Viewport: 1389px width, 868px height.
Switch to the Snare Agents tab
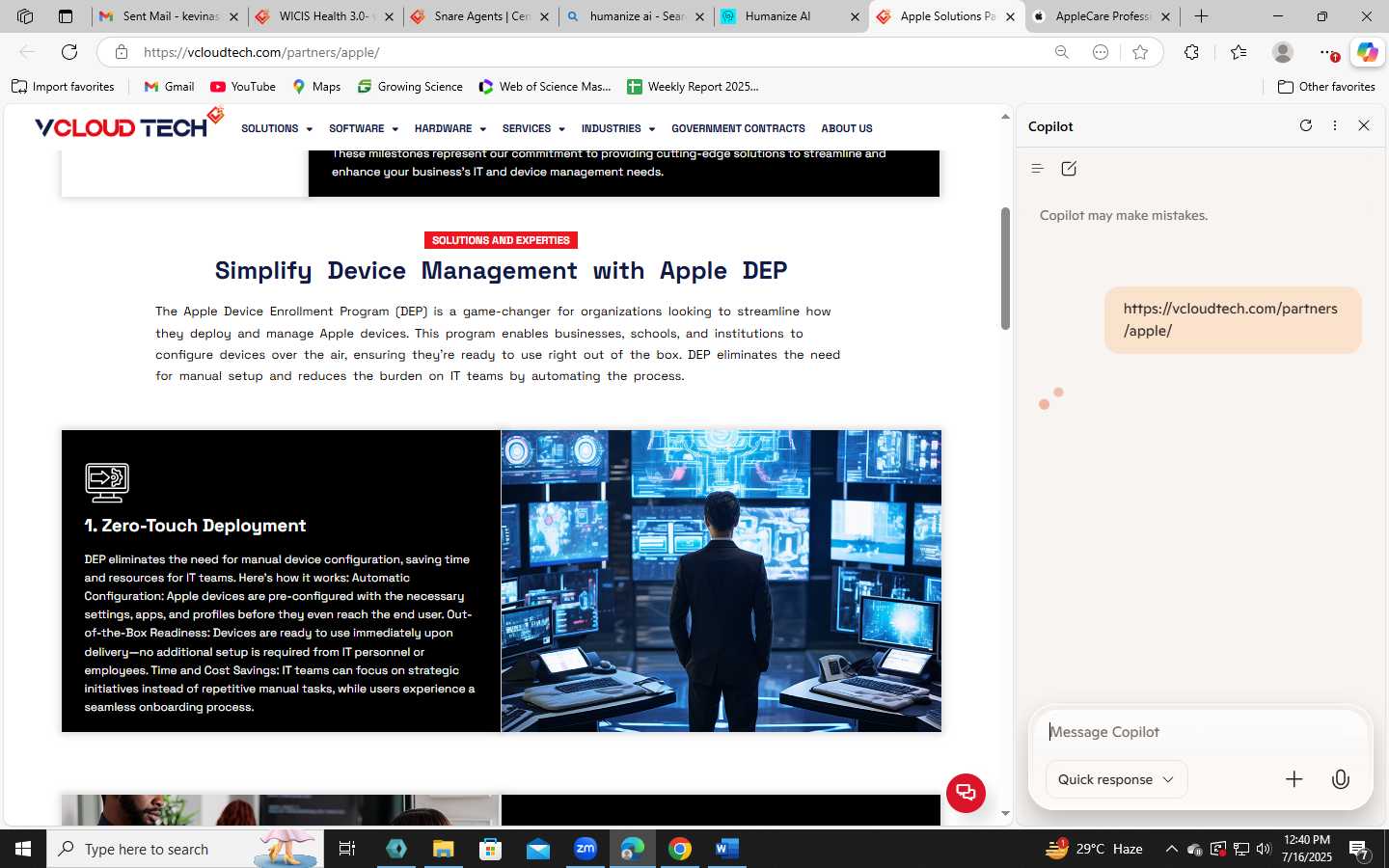point(480,16)
